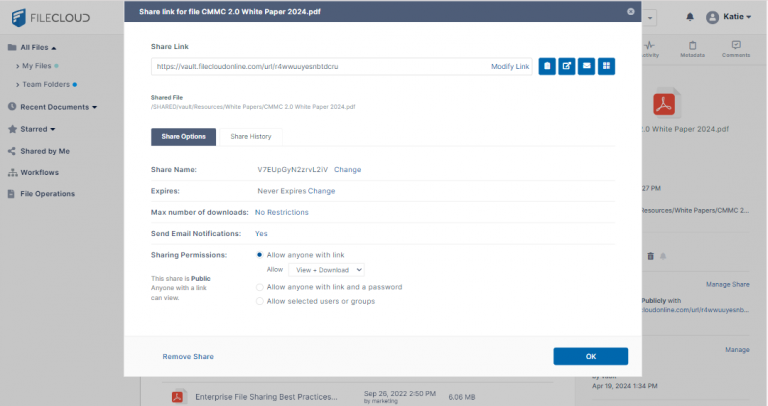
Task: Change the Expires setting
Action: coord(321,191)
